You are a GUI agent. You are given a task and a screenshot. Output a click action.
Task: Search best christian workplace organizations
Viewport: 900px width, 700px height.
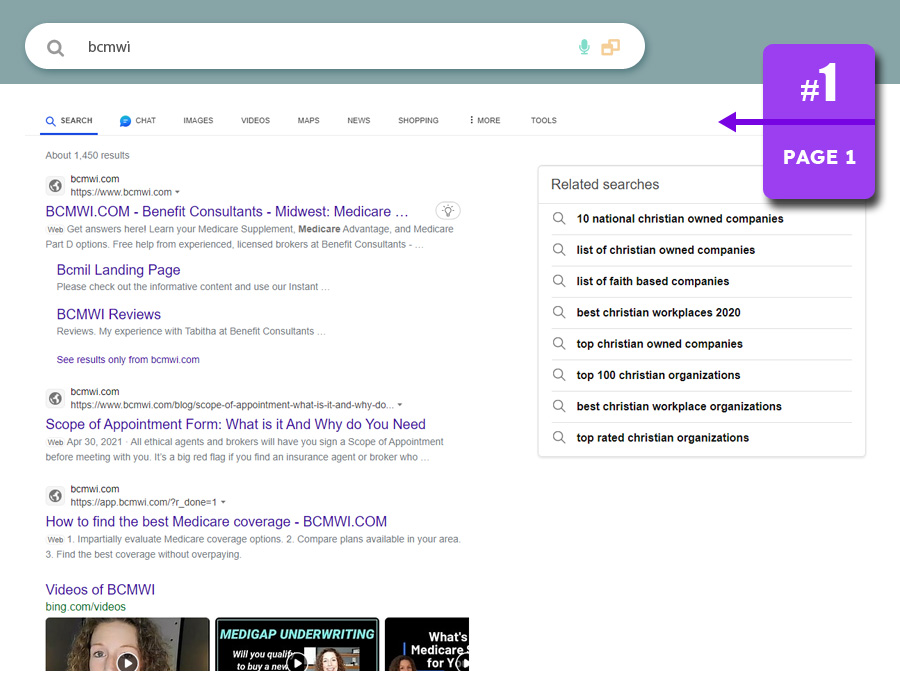click(x=679, y=406)
